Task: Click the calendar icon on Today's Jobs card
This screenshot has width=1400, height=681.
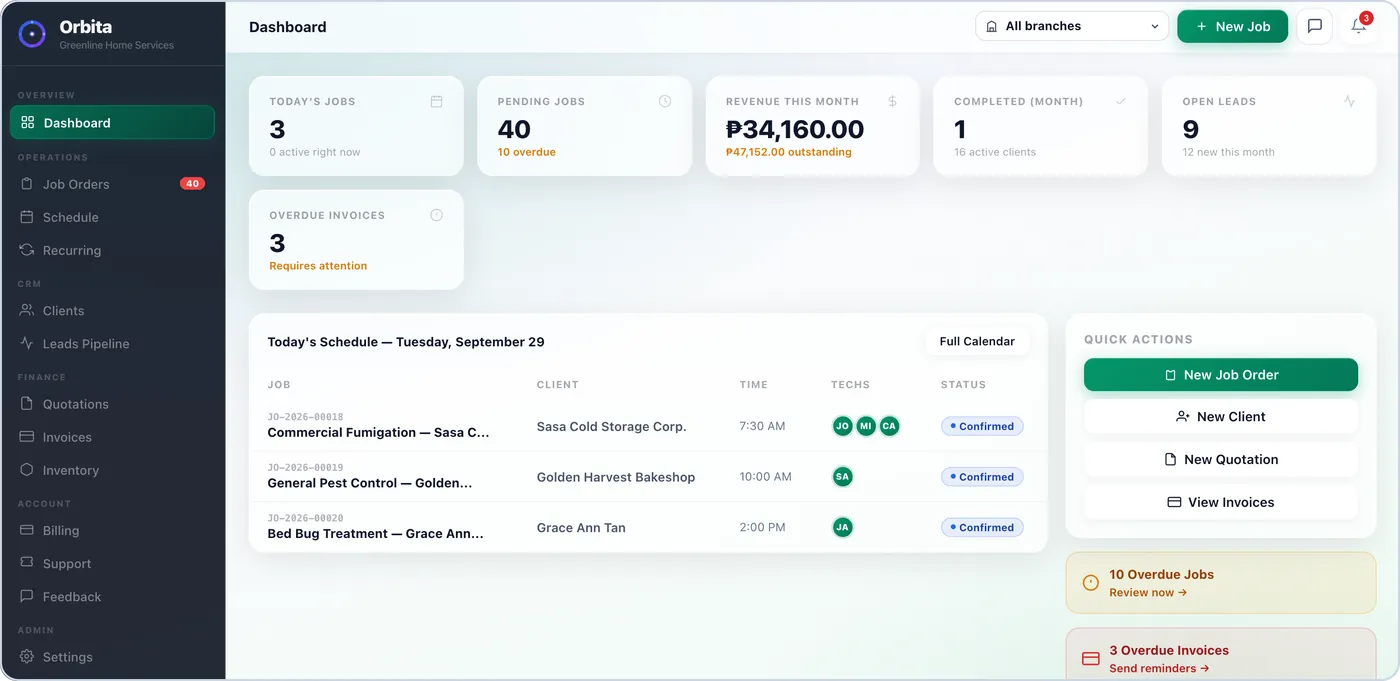Action: pos(436,101)
